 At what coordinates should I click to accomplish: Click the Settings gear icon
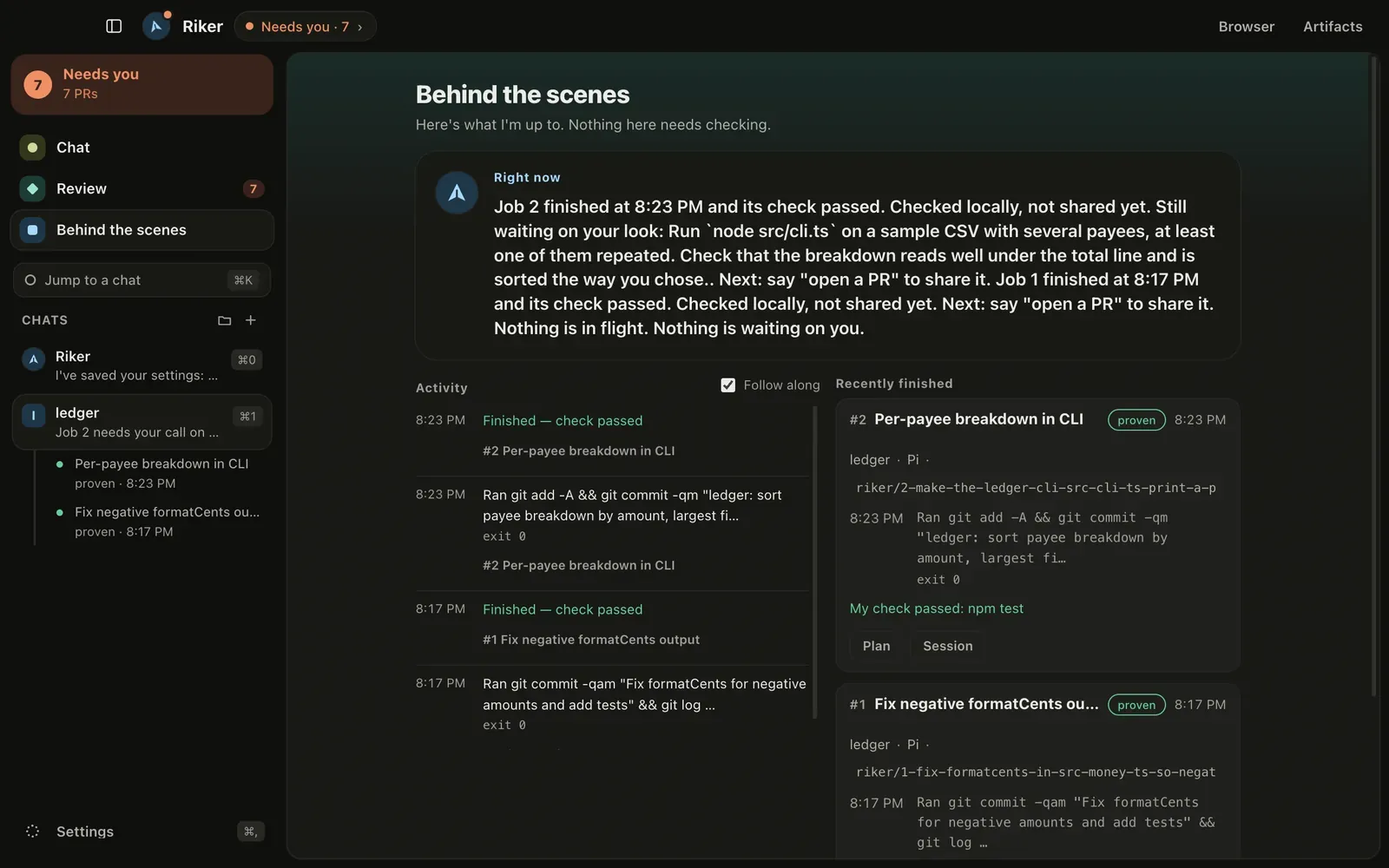(x=32, y=832)
